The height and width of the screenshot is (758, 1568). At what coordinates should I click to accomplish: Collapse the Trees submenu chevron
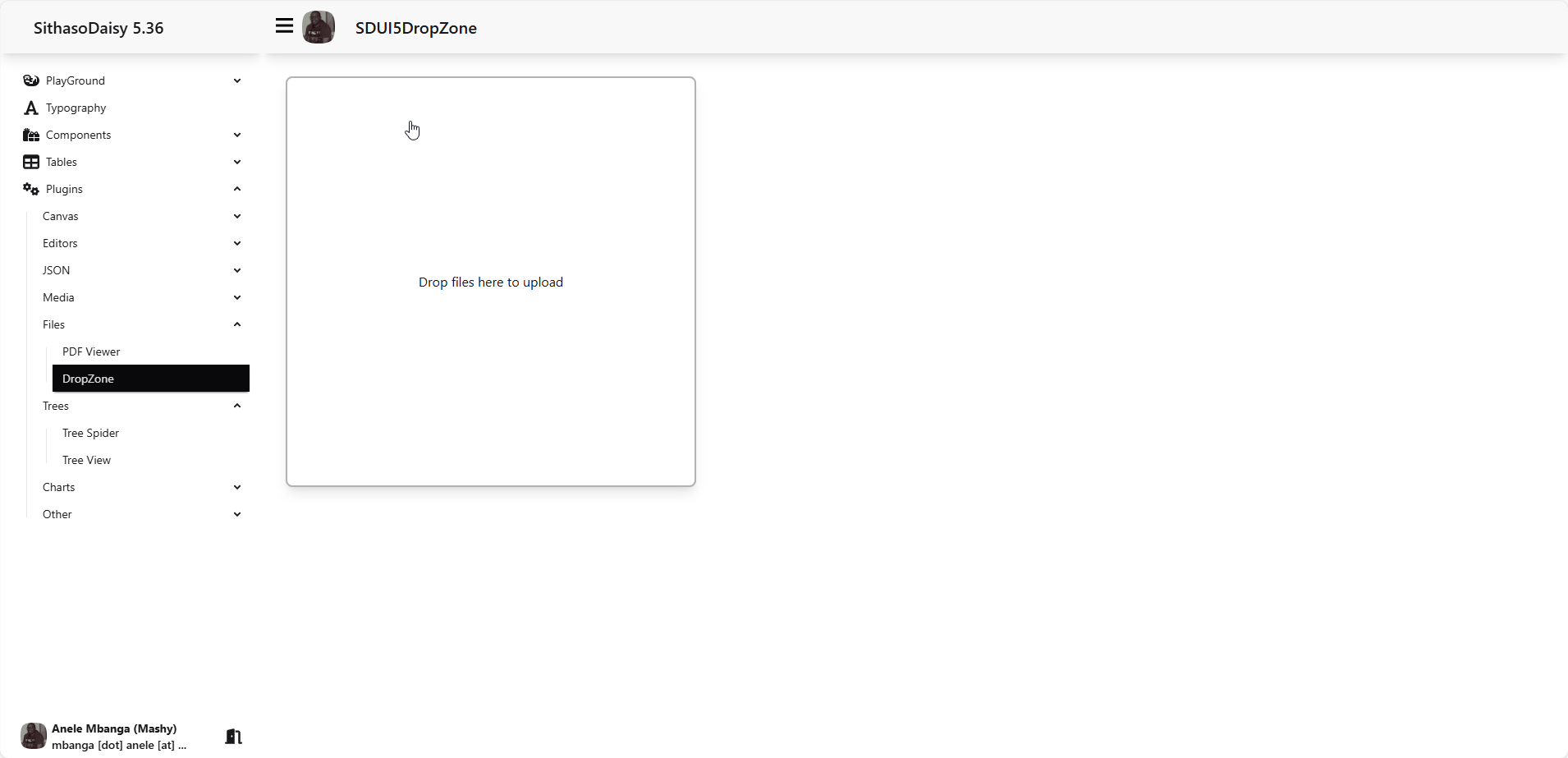237,406
